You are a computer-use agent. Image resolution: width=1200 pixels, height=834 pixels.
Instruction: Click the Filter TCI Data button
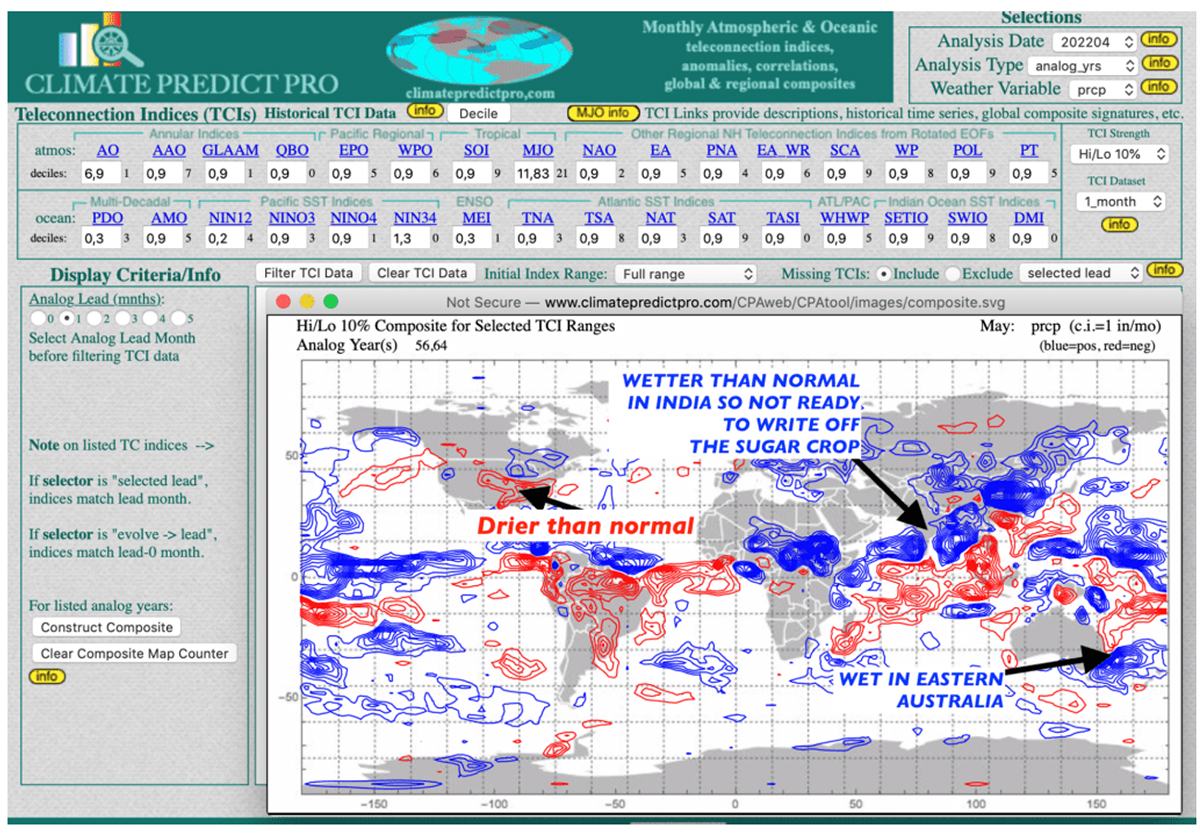(309, 272)
